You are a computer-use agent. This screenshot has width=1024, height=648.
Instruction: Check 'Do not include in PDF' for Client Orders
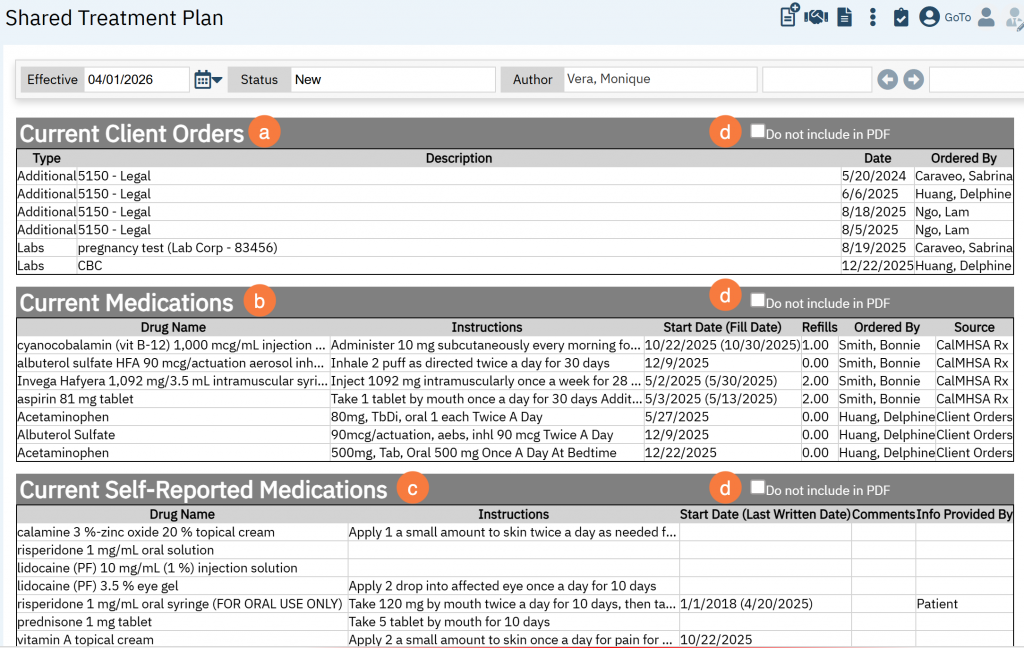[x=757, y=132]
